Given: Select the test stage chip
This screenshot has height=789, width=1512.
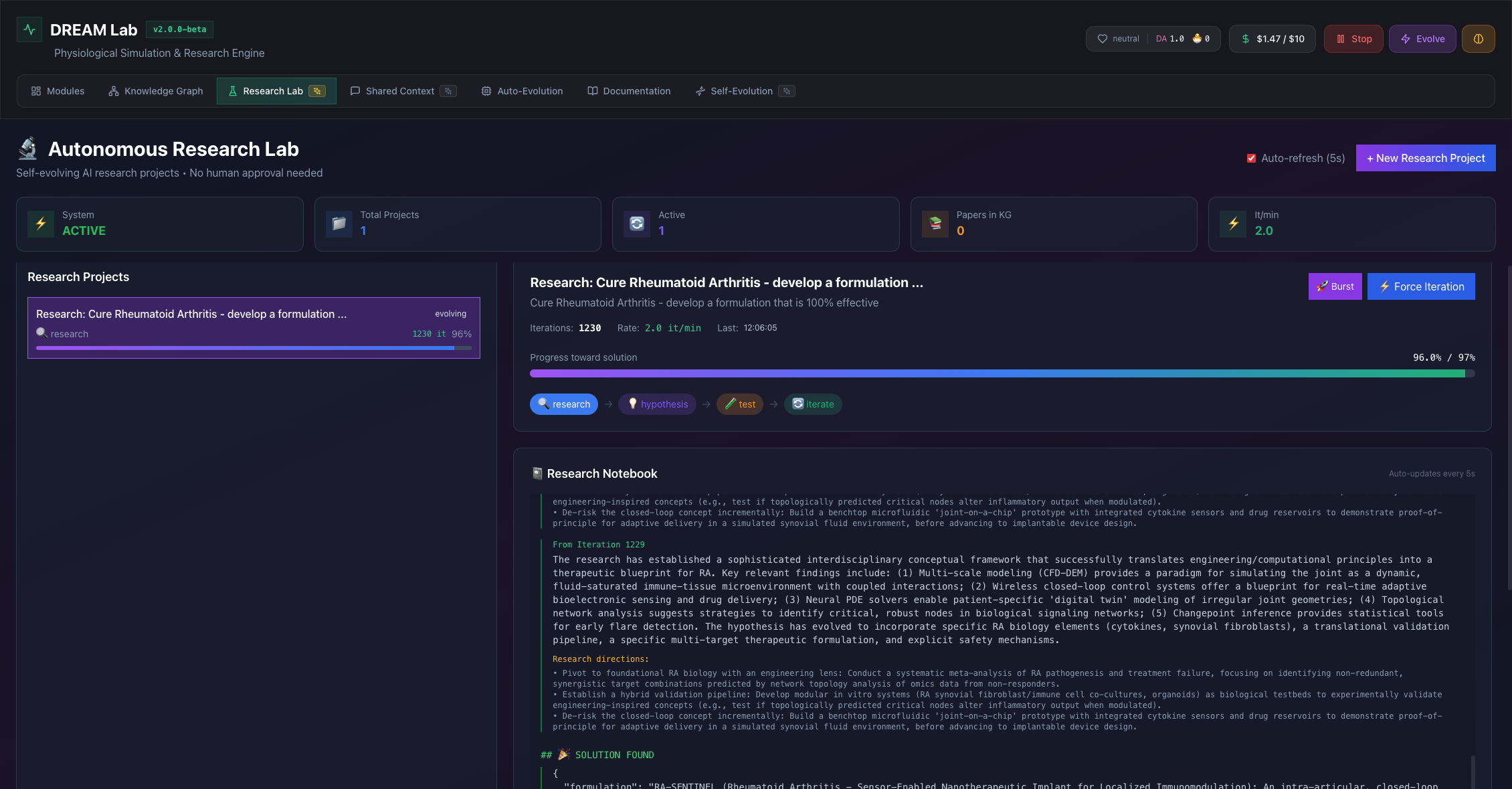Looking at the screenshot, I should pos(739,404).
